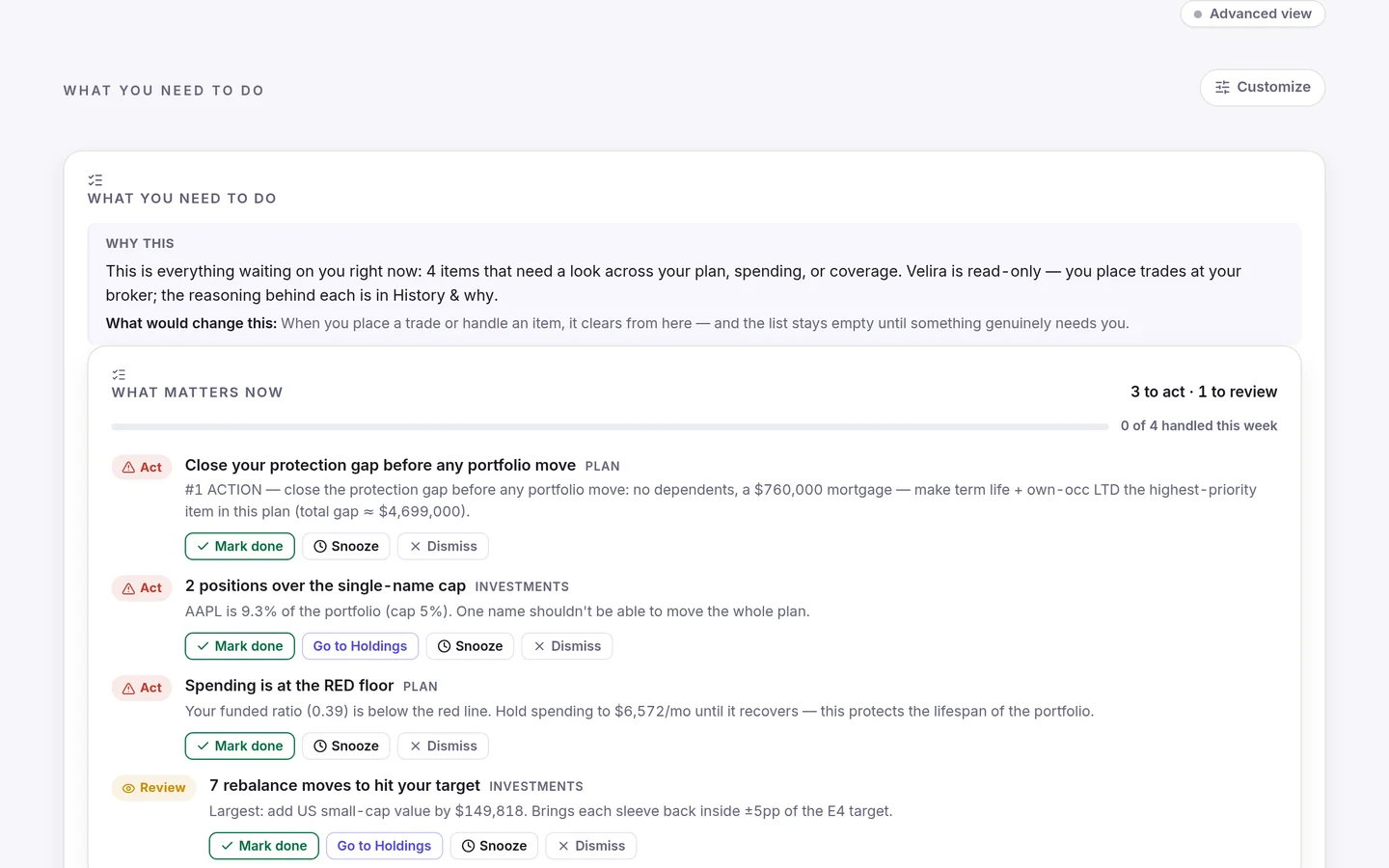Click the clock icon in protection gap Snooze
The width and height of the screenshot is (1389, 868).
pyautogui.click(x=320, y=547)
